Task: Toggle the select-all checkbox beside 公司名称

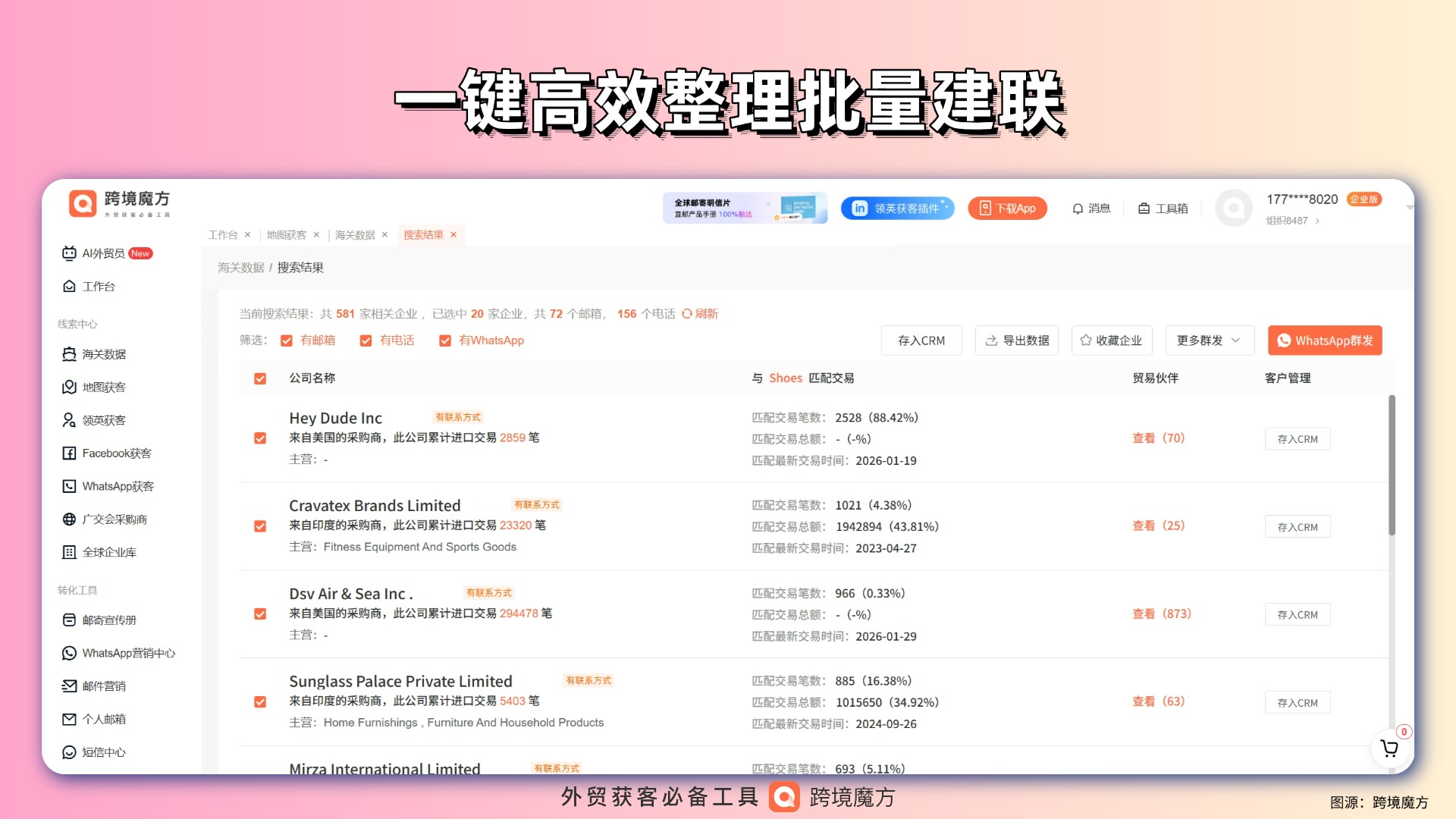Action: pos(260,378)
